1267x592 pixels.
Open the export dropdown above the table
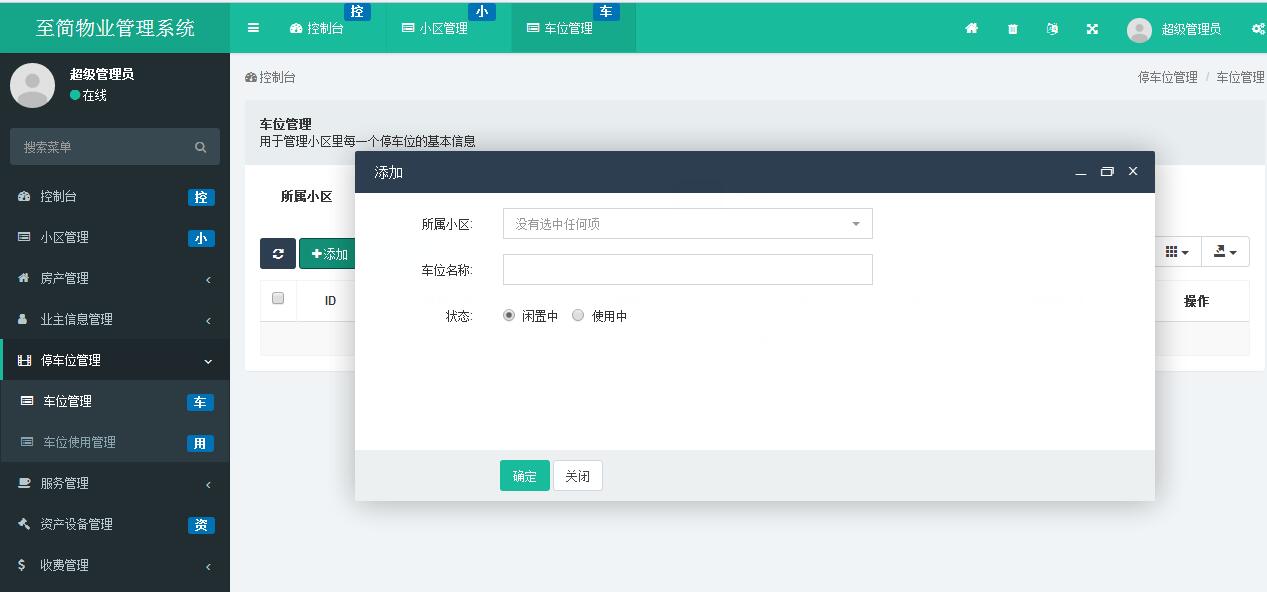1225,251
